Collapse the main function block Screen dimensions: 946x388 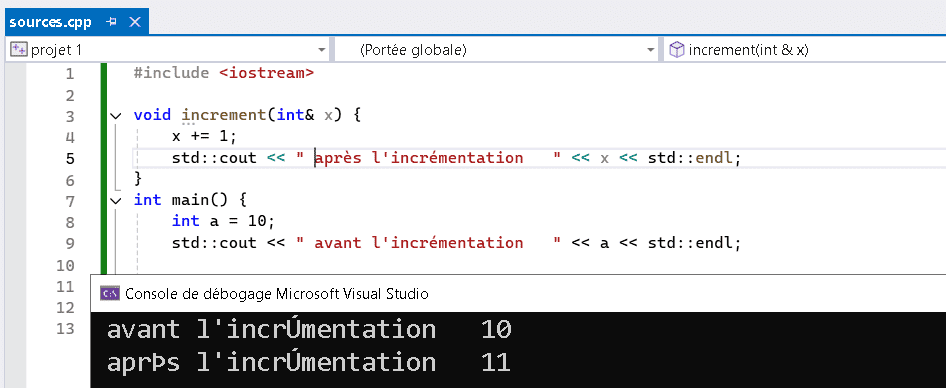coord(116,200)
